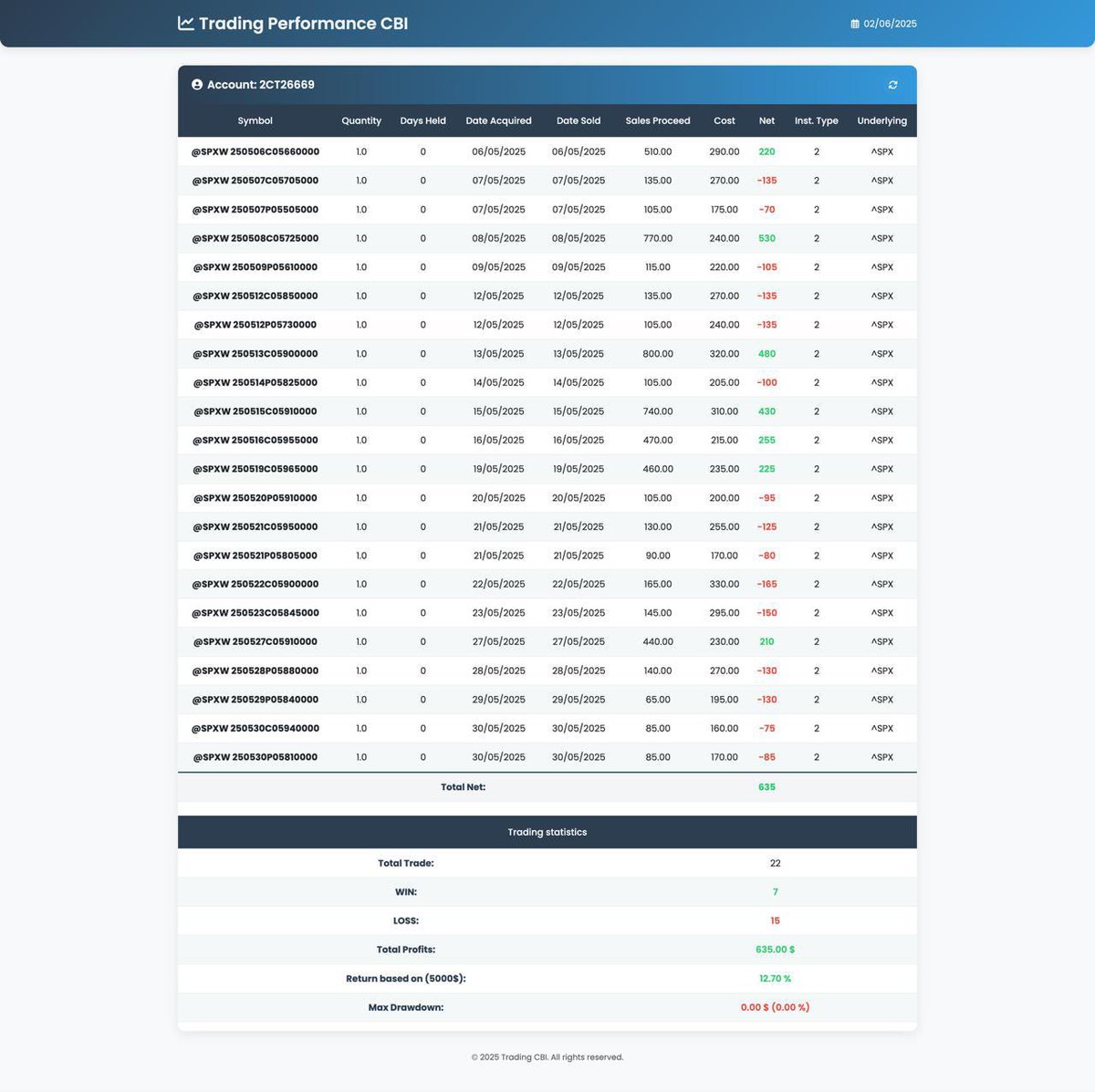Select symbol @SPXW 250530P05810000
Viewport: 1095px width, 1092px height.
pos(255,757)
